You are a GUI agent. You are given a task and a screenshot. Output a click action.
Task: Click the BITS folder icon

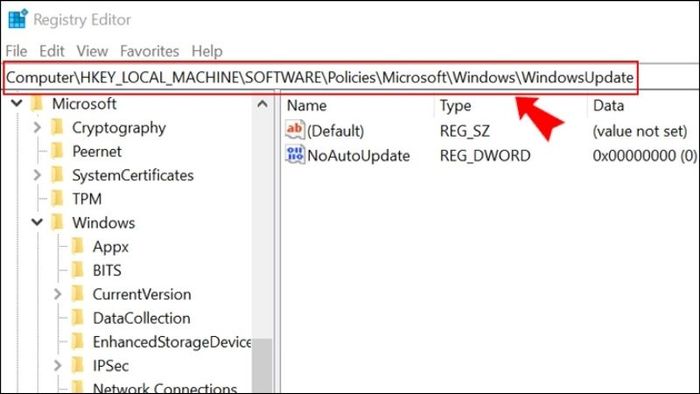click(x=78, y=270)
